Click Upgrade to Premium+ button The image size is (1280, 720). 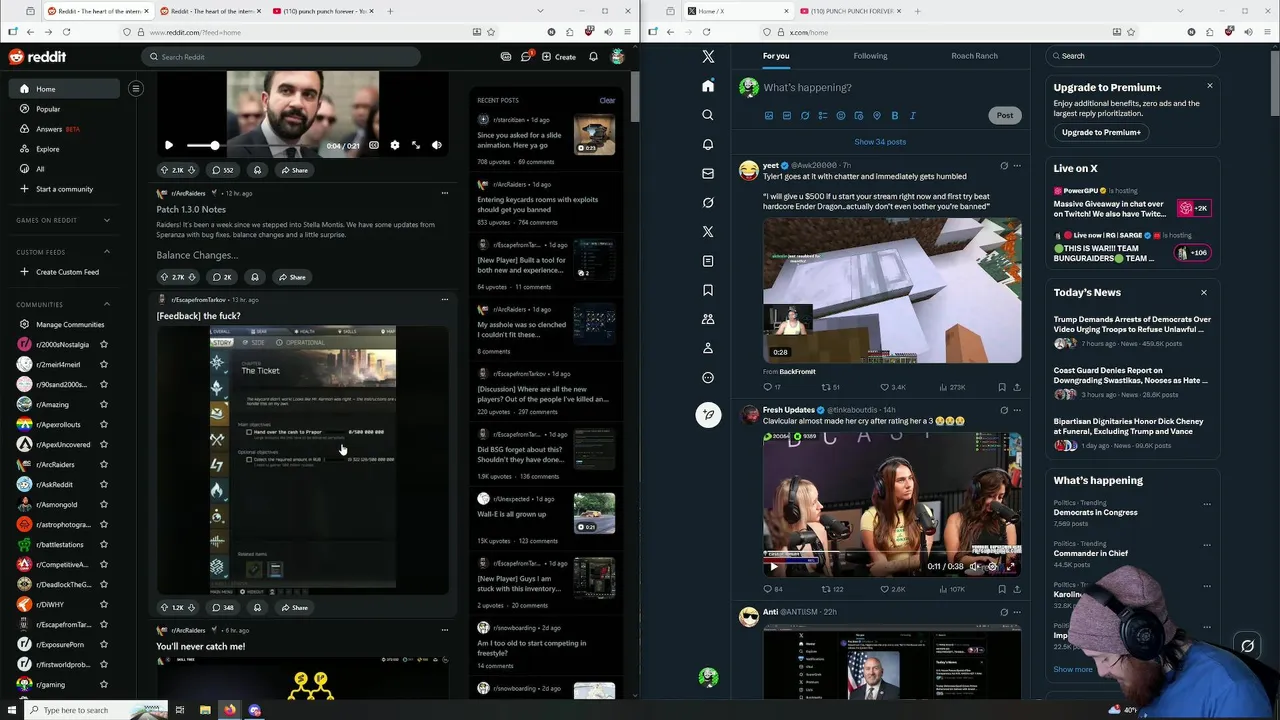1101,132
